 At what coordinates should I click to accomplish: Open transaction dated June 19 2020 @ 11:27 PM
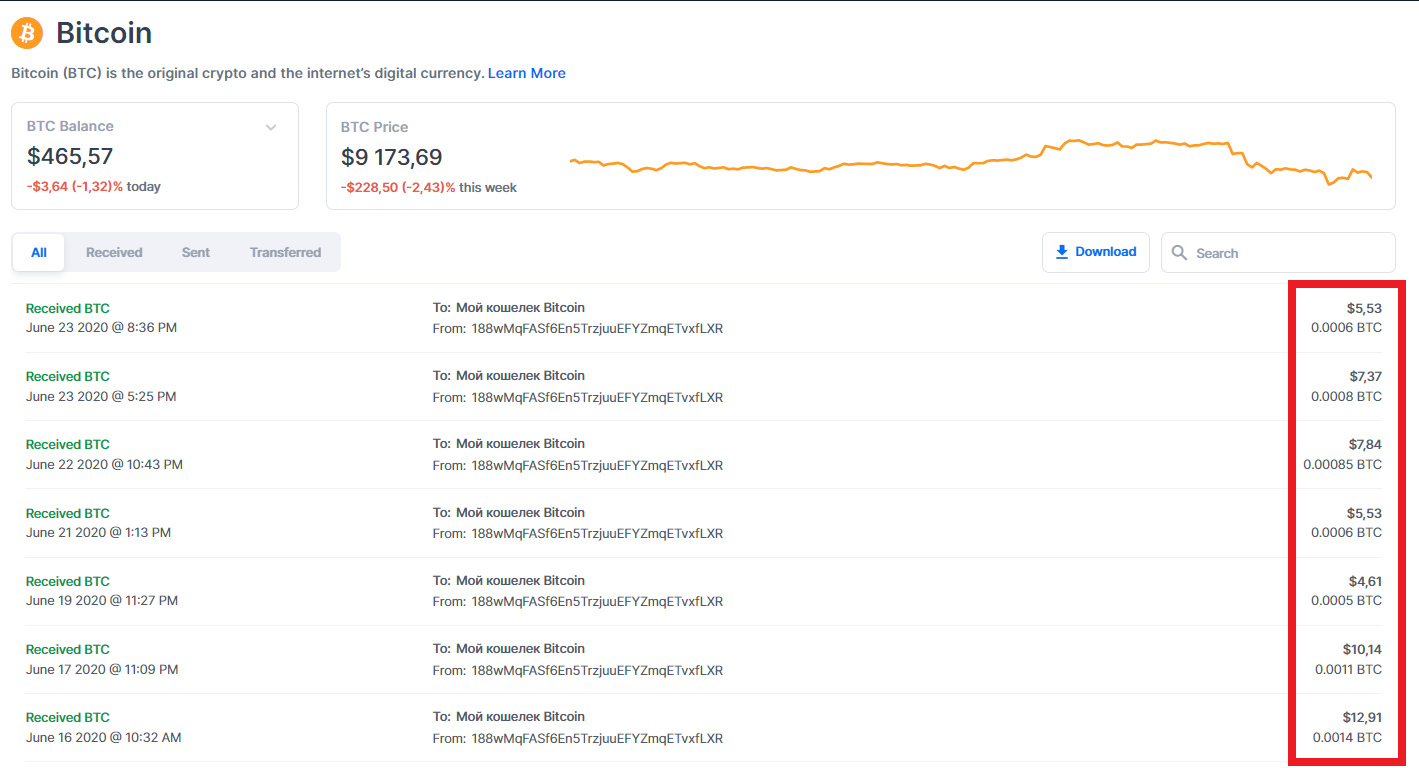[704, 591]
